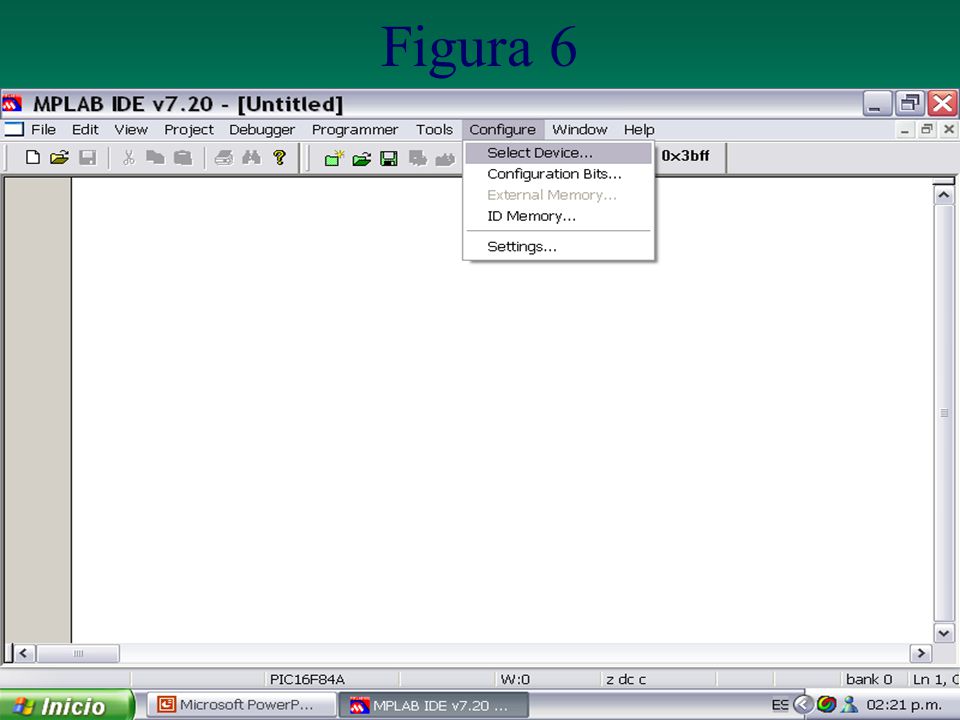Click the red-green swirl tray icon
Screen dimensions: 960x720
point(827,705)
